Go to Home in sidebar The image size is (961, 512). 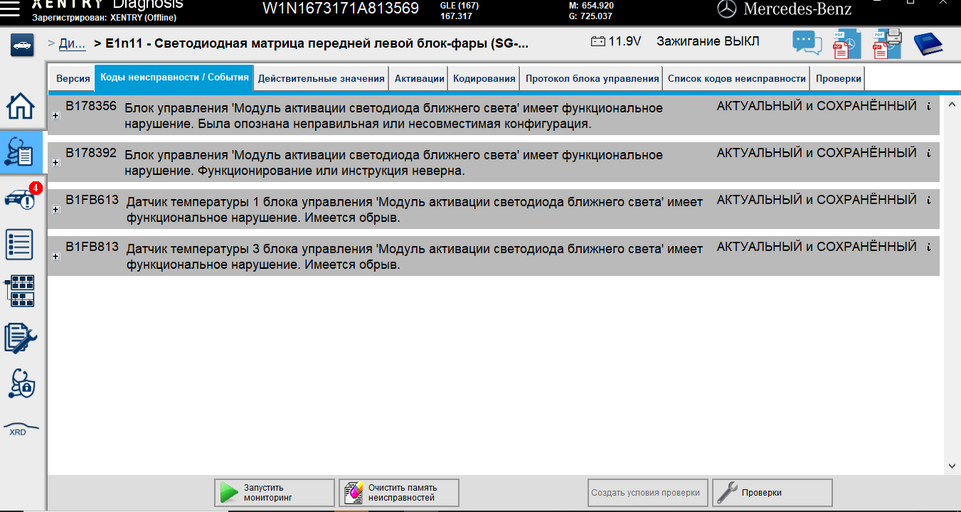click(21, 106)
